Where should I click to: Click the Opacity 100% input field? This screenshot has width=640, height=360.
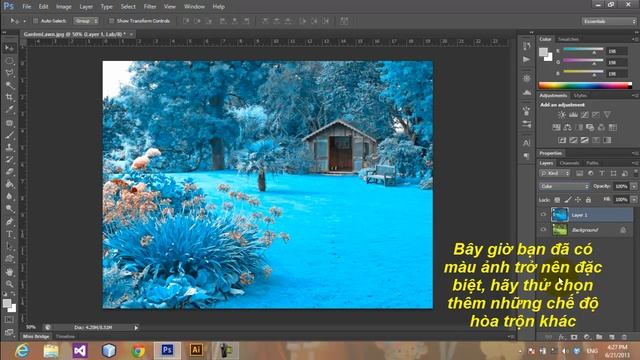621,187
